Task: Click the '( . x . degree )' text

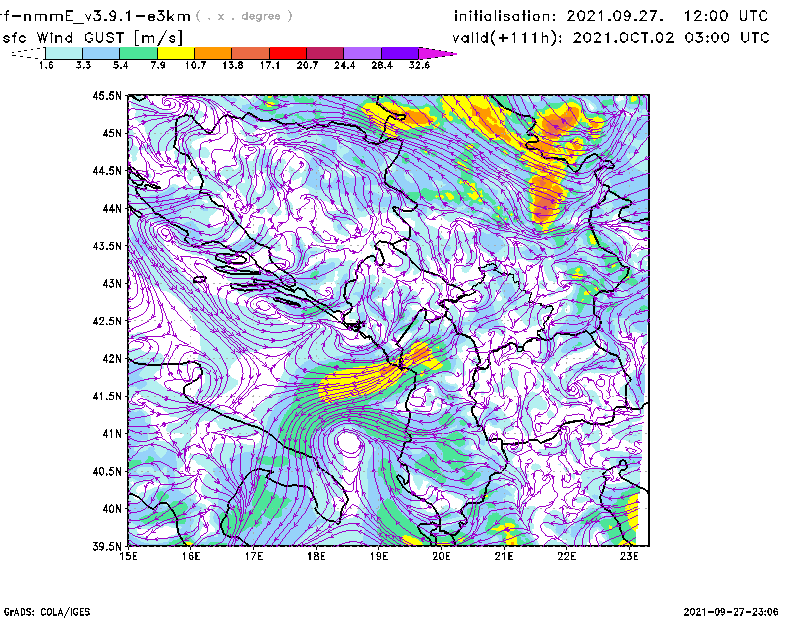Action: pos(244,16)
